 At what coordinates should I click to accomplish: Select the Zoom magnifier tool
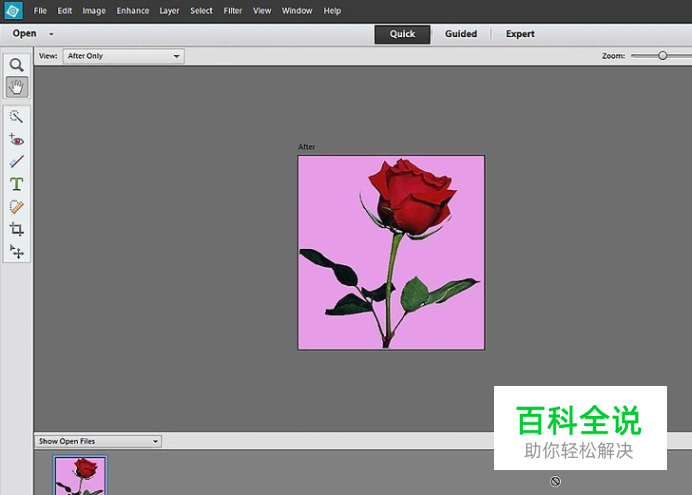point(17,65)
